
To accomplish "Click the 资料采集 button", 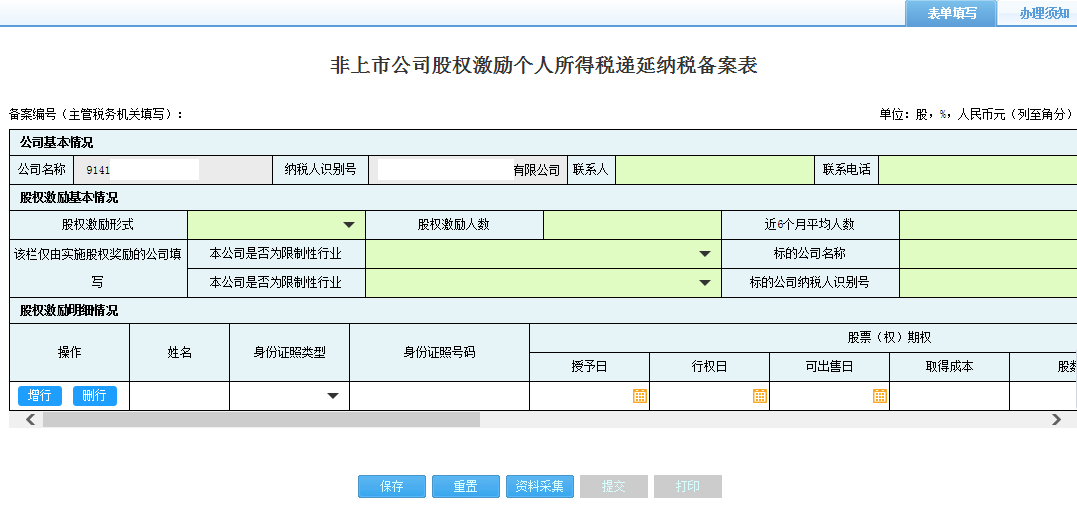I will pos(539,487).
